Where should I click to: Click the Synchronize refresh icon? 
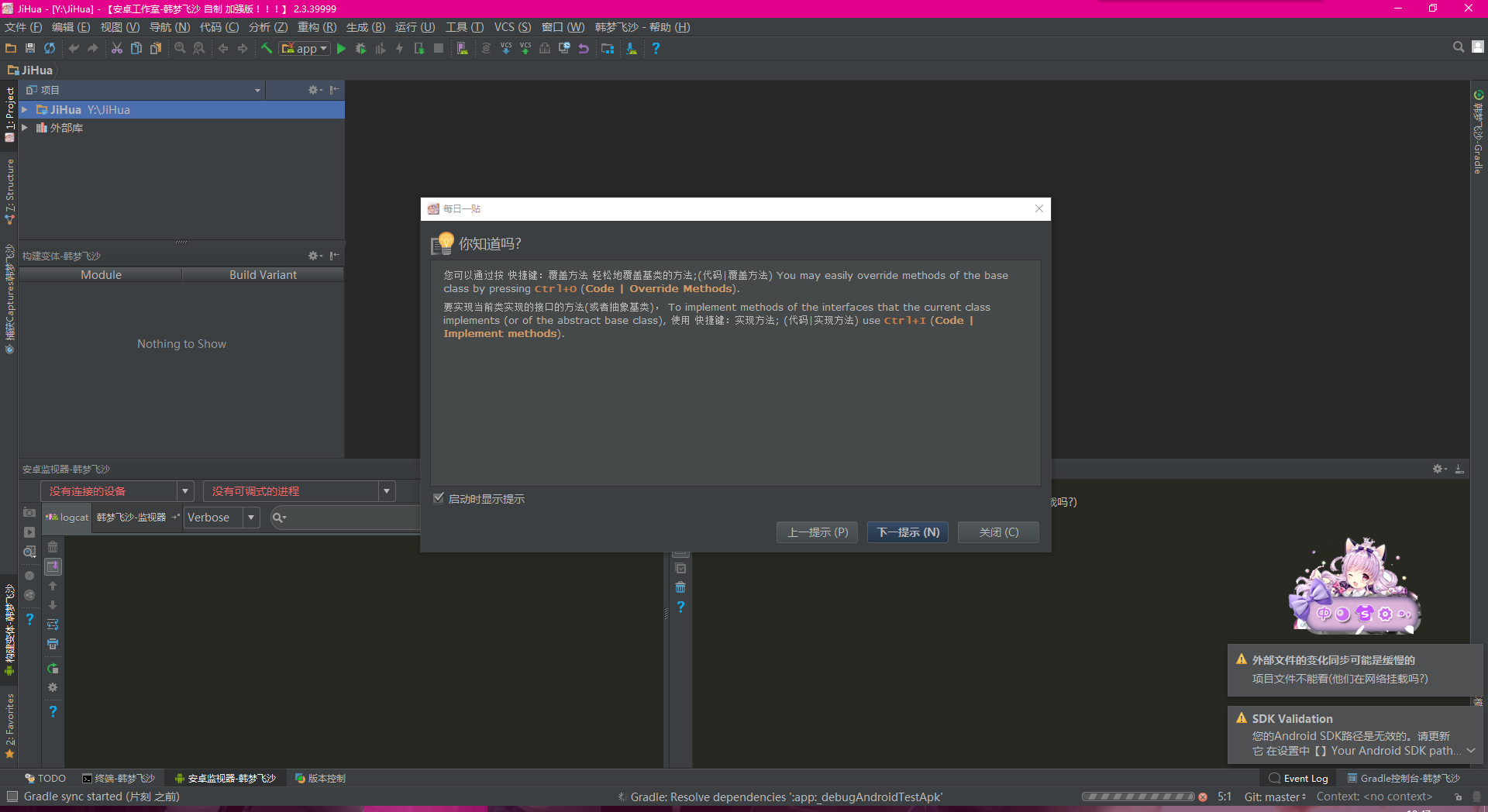(50, 48)
